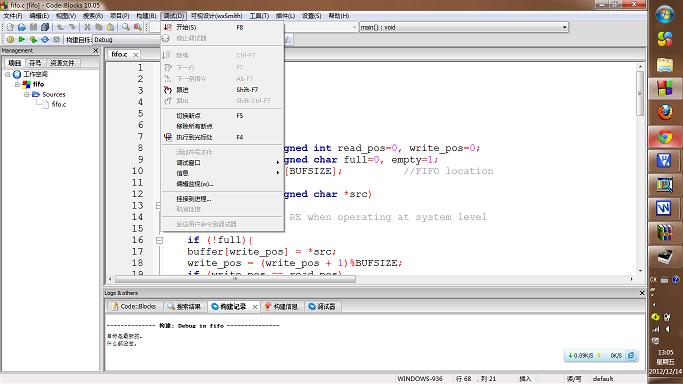The width and height of the screenshot is (683, 384).
Task: Click the Find magnifier toolbar icon
Action: tap(126, 27)
